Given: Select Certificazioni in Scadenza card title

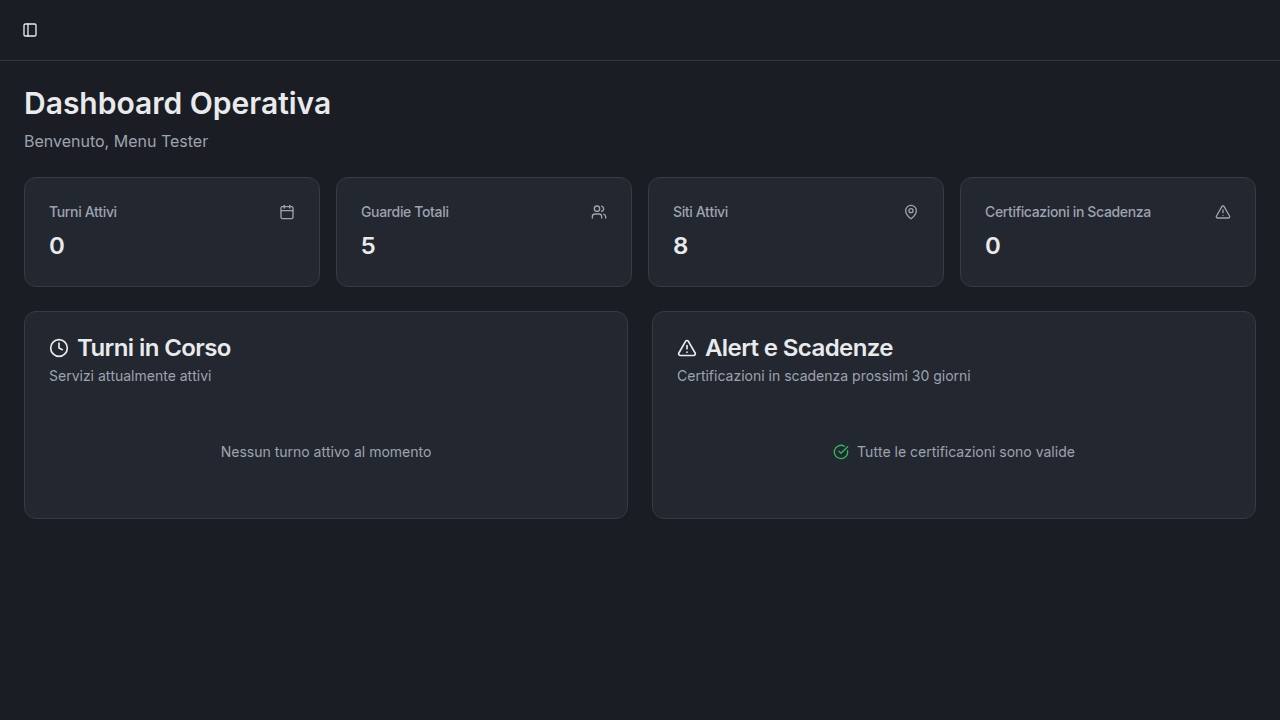Looking at the screenshot, I should pos(1067,212).
